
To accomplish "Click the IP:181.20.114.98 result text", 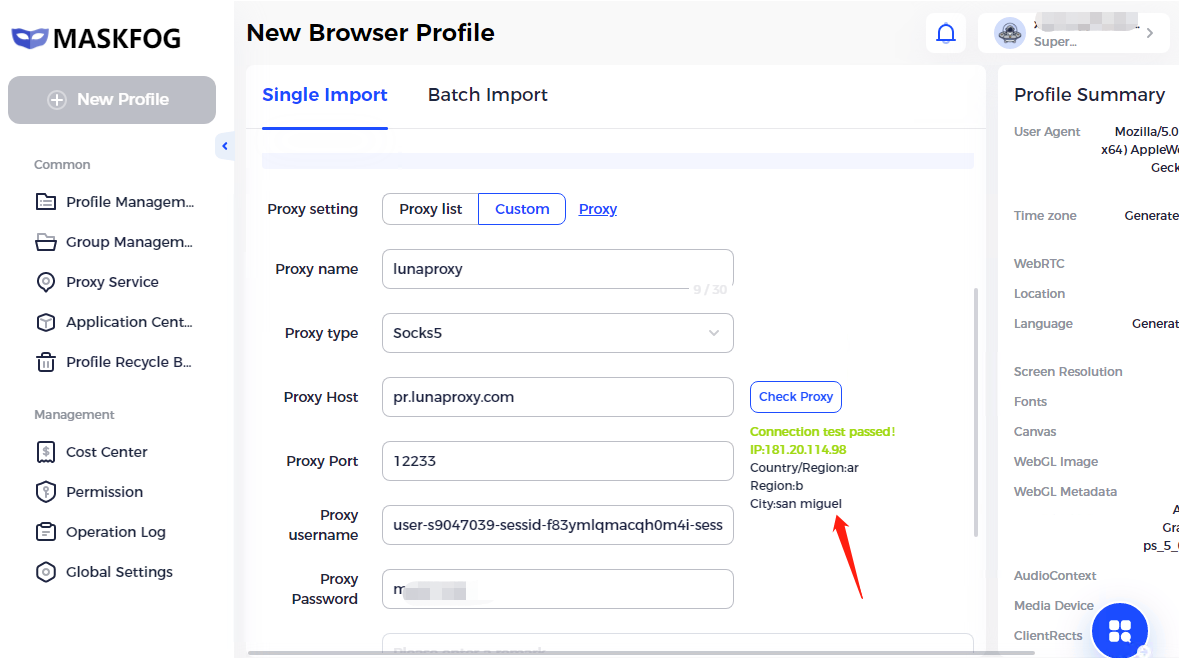I will 798,450.
